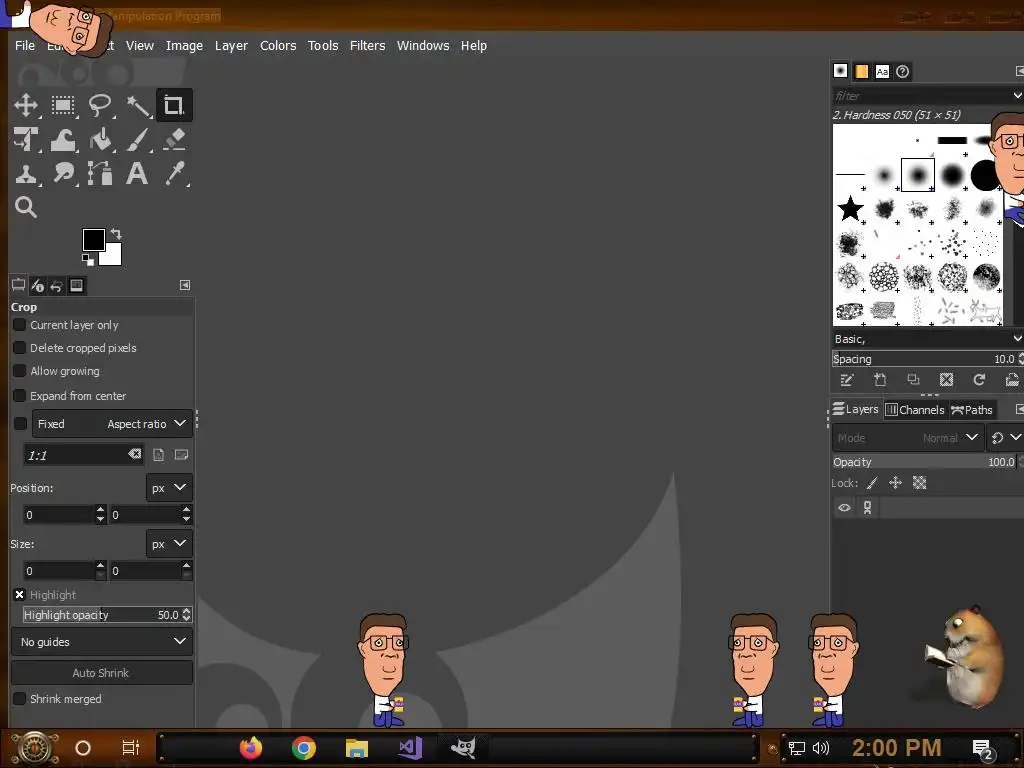Click the Size width input field
The image size is (1024, 768).
point(59,571)
